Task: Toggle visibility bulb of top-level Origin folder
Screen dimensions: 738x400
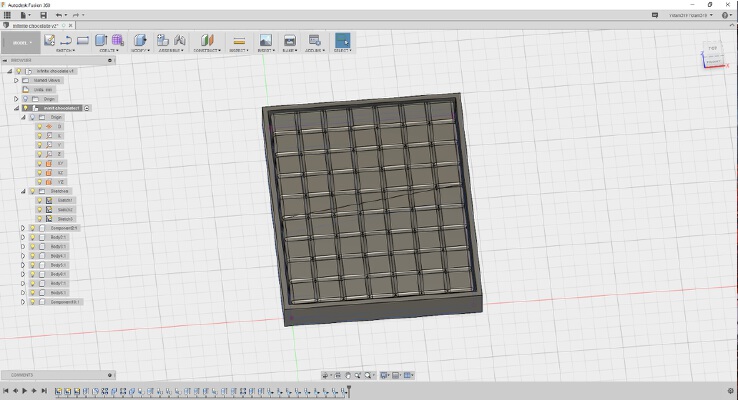Action: pos(25,99)
